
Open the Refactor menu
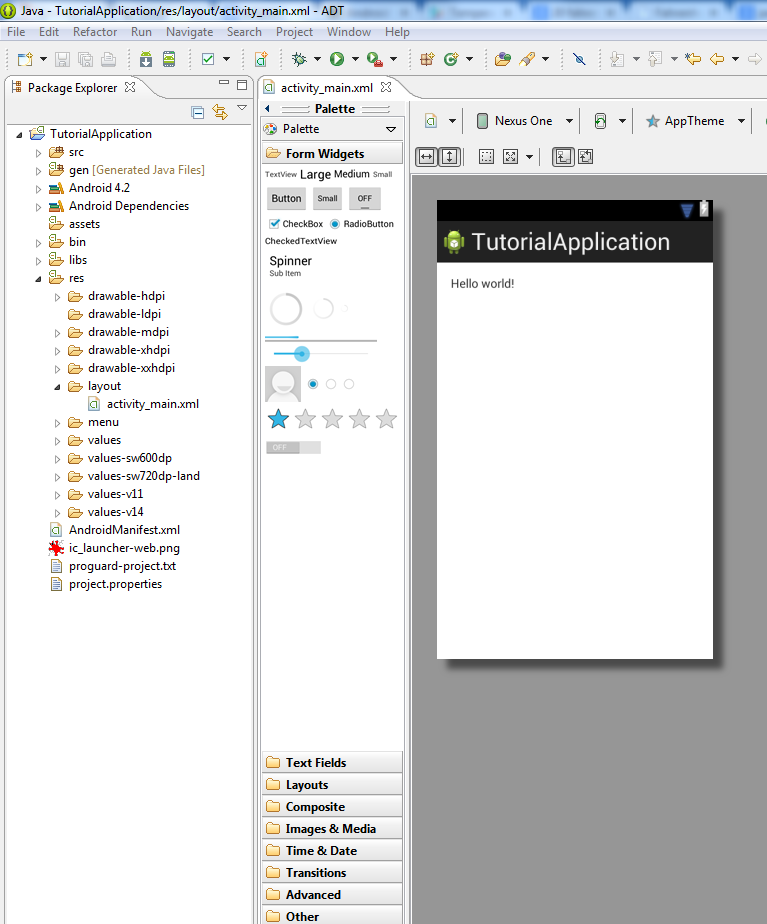pyautogui.click(x=95, y=32)
